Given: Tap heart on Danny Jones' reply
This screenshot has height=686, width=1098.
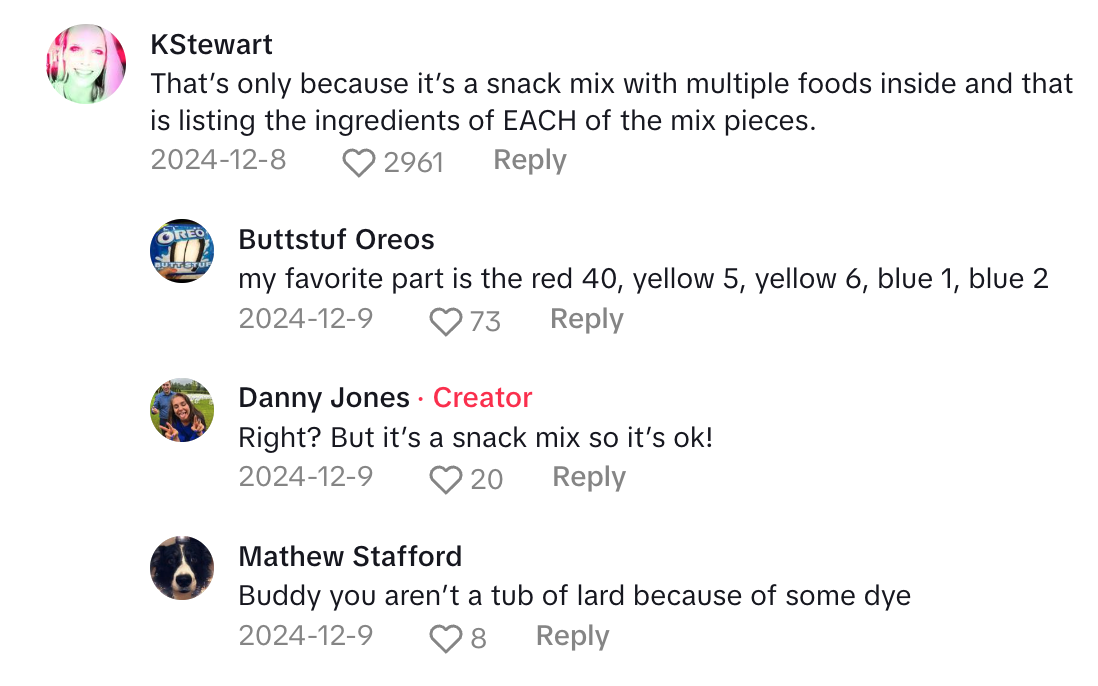Looking at the screenshot, I should click(444, 480).
